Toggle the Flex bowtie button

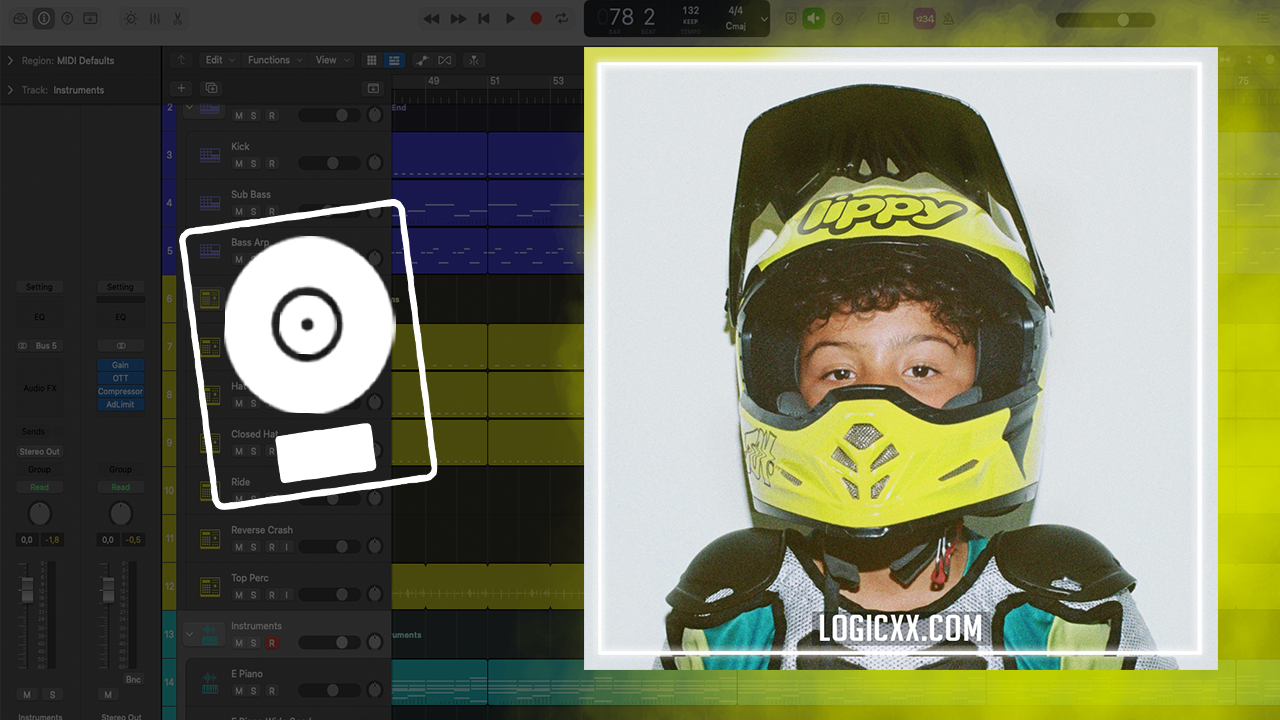pos(445,60)
